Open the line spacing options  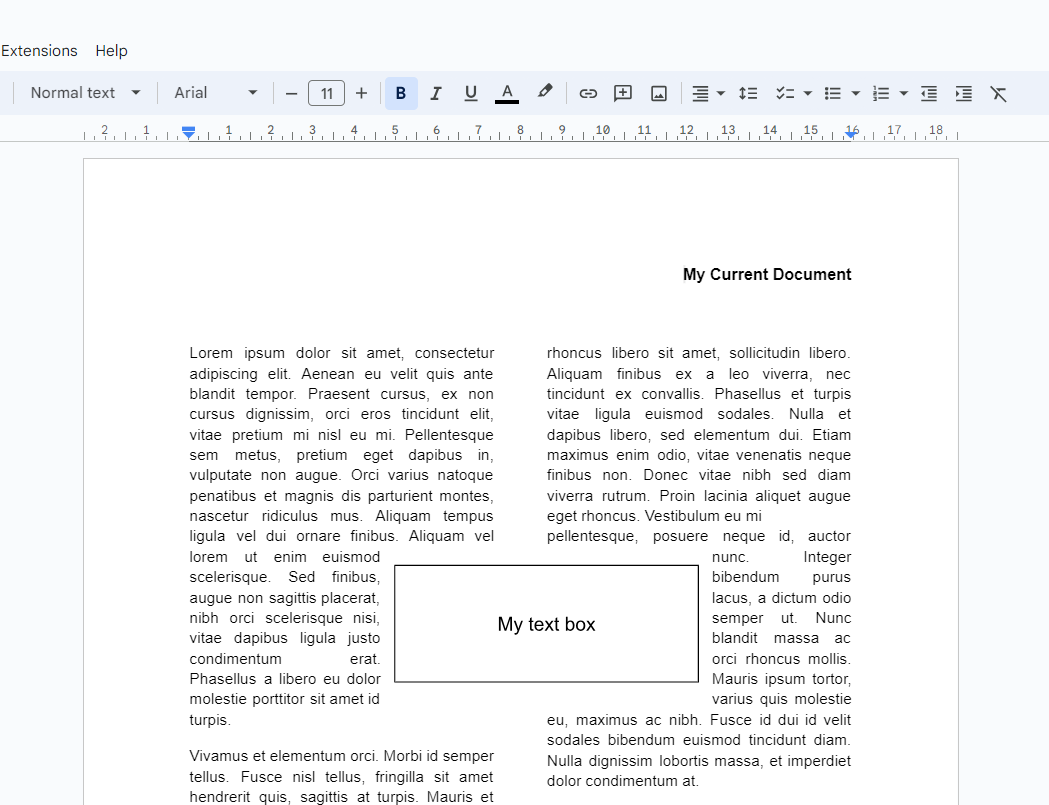tap(748, 93)
